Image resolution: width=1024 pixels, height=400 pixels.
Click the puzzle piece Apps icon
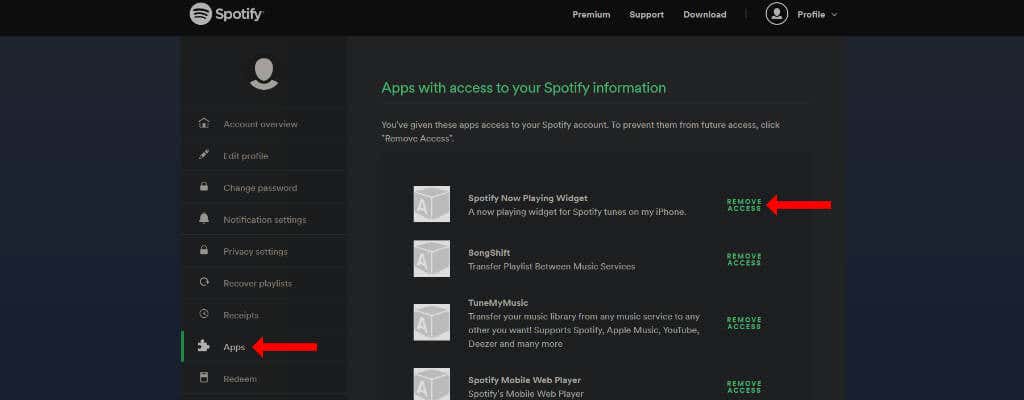click(204, 347)
